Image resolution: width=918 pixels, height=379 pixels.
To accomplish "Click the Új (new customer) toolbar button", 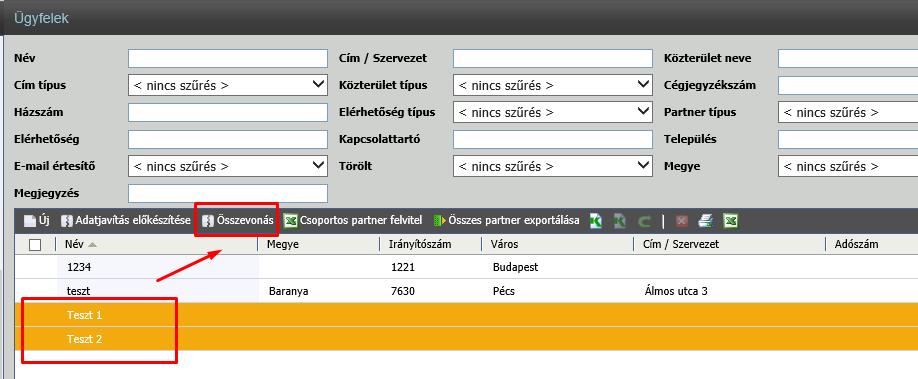I will 36,221.
